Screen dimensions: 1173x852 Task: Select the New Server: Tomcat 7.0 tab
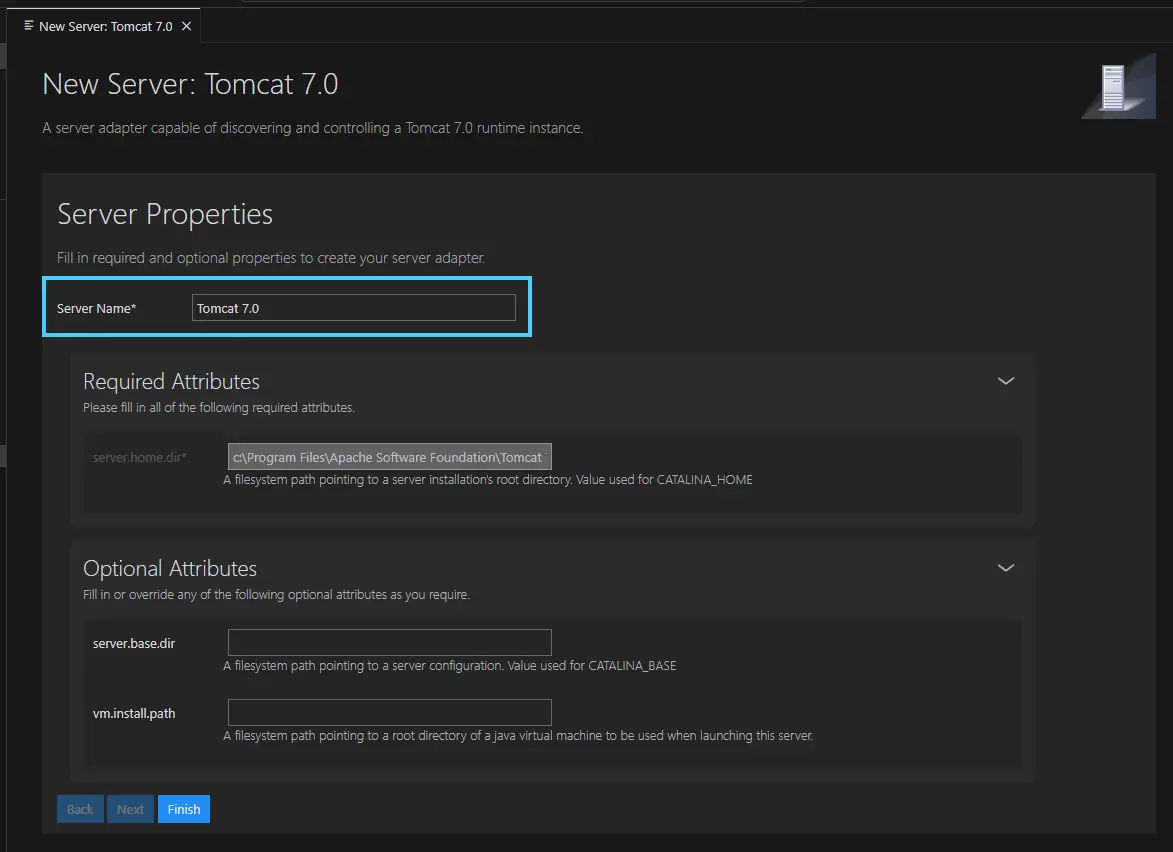pyautogui.click(x=103, y=26)
